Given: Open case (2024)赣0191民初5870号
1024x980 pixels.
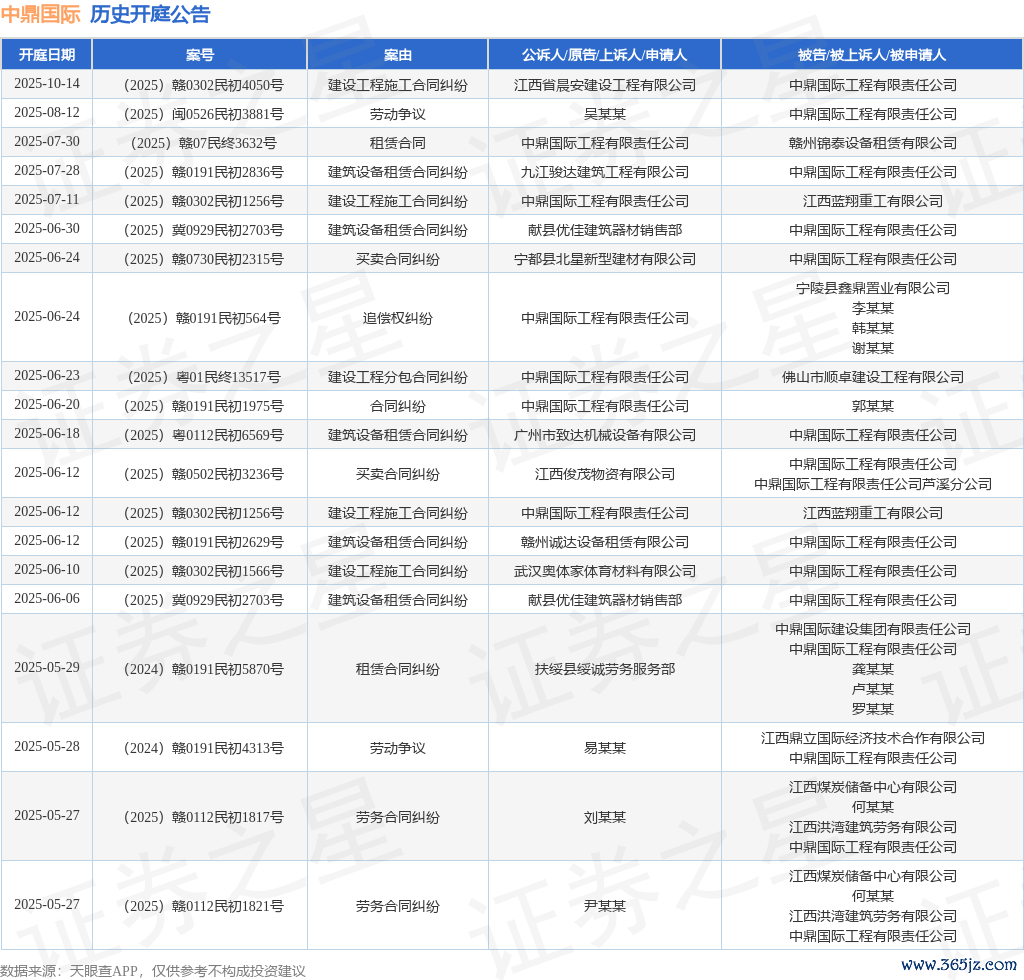Looking at the screenshot, I should [x=200, y=669].
